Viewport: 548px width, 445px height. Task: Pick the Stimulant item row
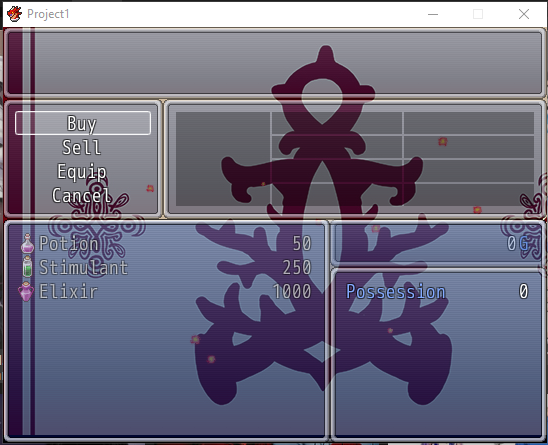point(166,267)
